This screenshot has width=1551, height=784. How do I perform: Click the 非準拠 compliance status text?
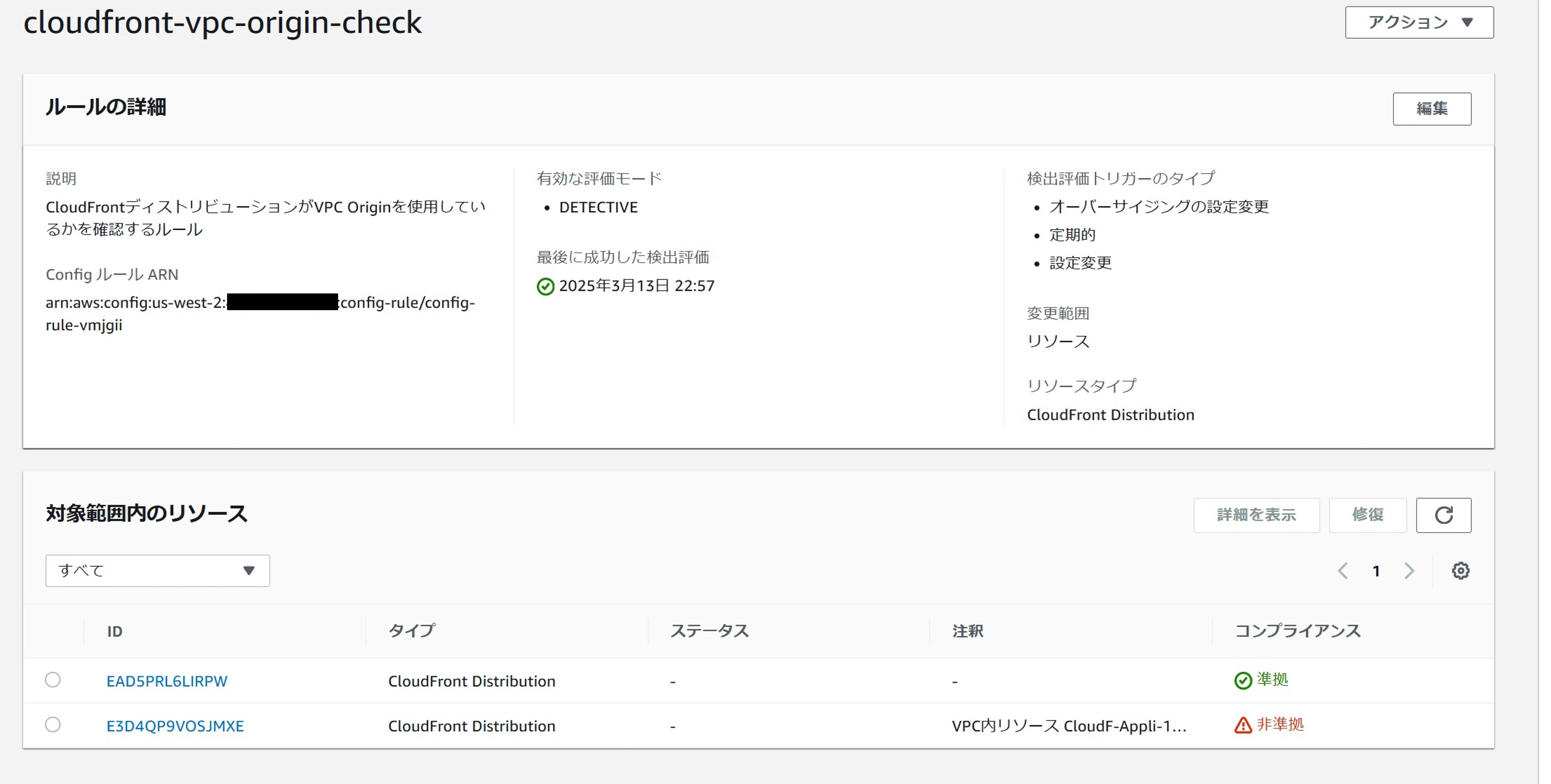click(x=1280, y=725)
